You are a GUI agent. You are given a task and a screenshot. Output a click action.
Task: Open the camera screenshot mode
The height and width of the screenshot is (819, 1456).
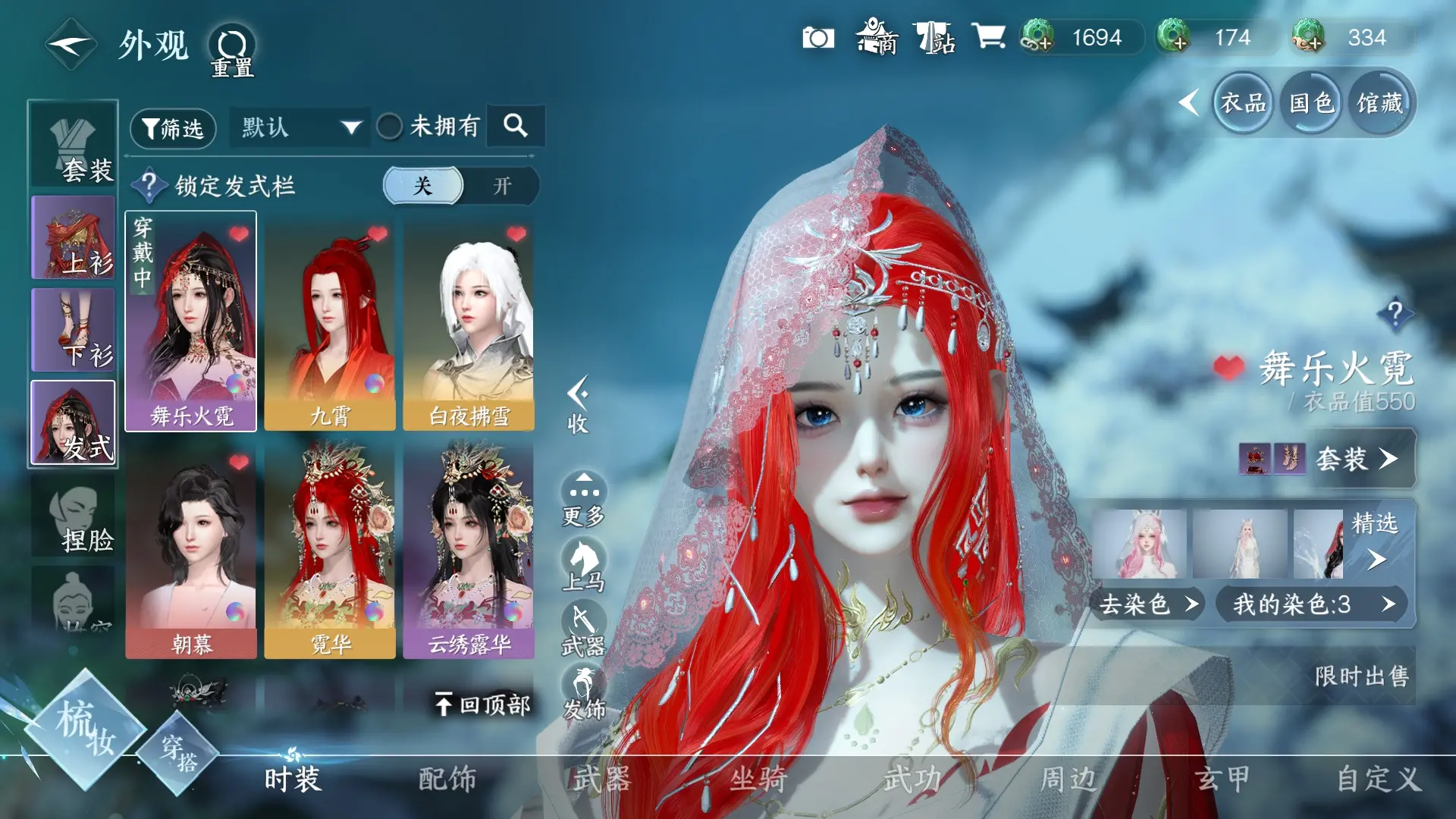pos(818,37)
